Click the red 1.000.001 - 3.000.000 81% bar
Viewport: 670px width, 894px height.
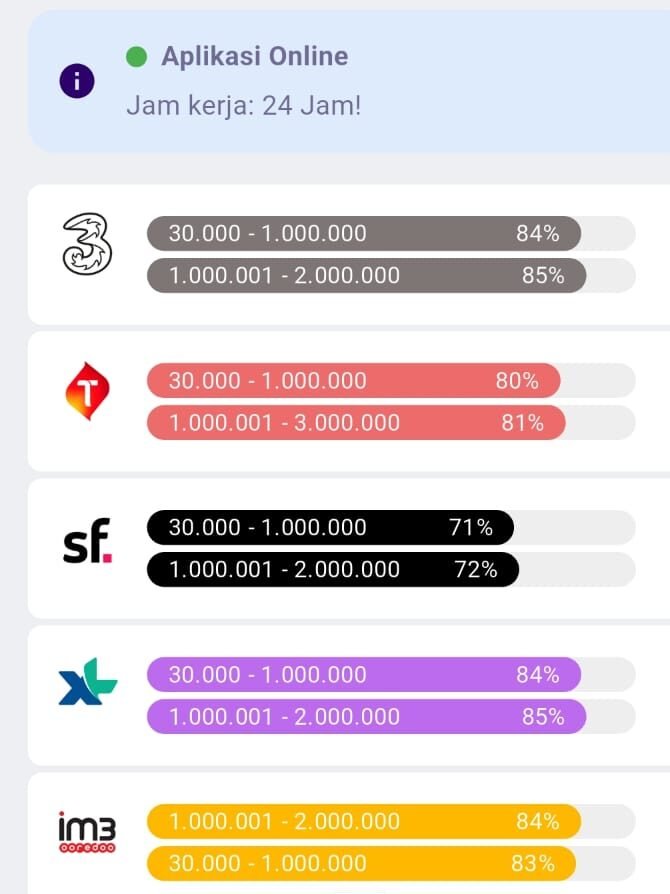(x=356, y=422)
